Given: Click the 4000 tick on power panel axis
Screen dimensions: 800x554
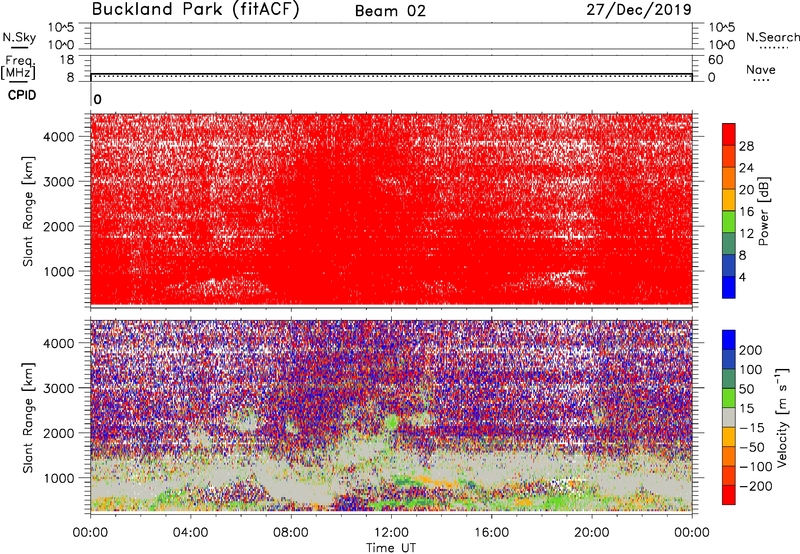Looking at the screenshot, I should click(59, 137).
